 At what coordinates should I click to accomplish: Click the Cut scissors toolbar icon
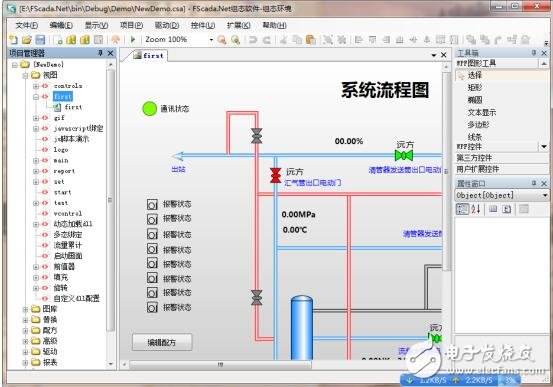(283, 40)
